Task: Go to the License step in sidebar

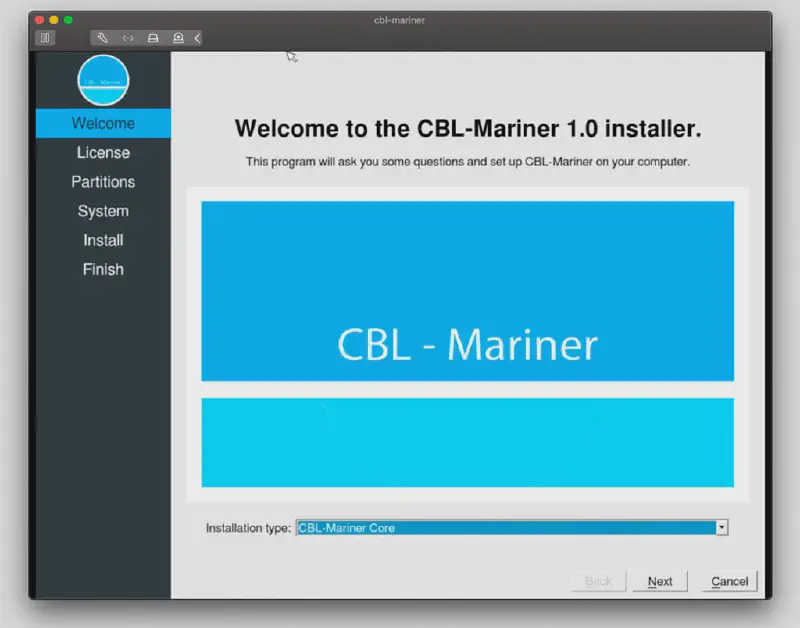Action: pyautogui.click(x=103, y=153)
